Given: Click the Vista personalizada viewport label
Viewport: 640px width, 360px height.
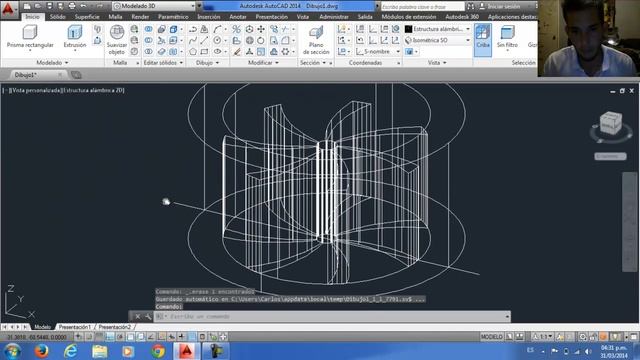Looking at the screenshot, I should point(37,90).
